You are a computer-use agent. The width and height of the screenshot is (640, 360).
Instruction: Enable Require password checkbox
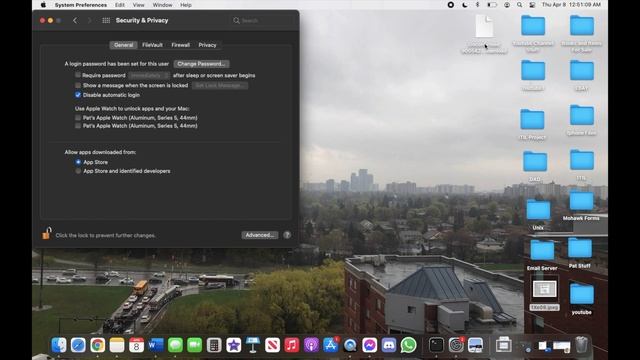point(78,75)
